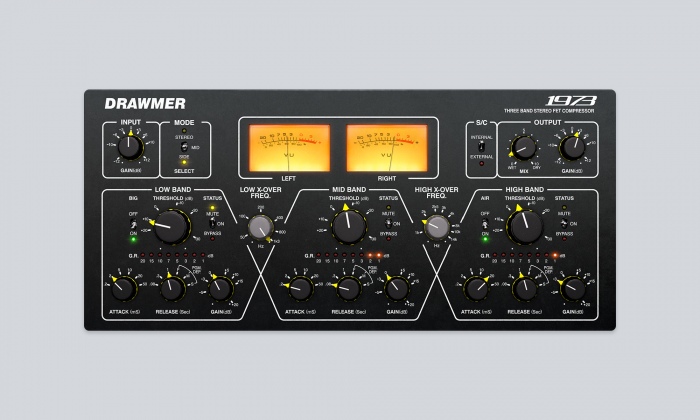This screenshot has height=420, width=700.
Task: Click the Mid Band G.R. LED meter
Action: pos(349,256)
